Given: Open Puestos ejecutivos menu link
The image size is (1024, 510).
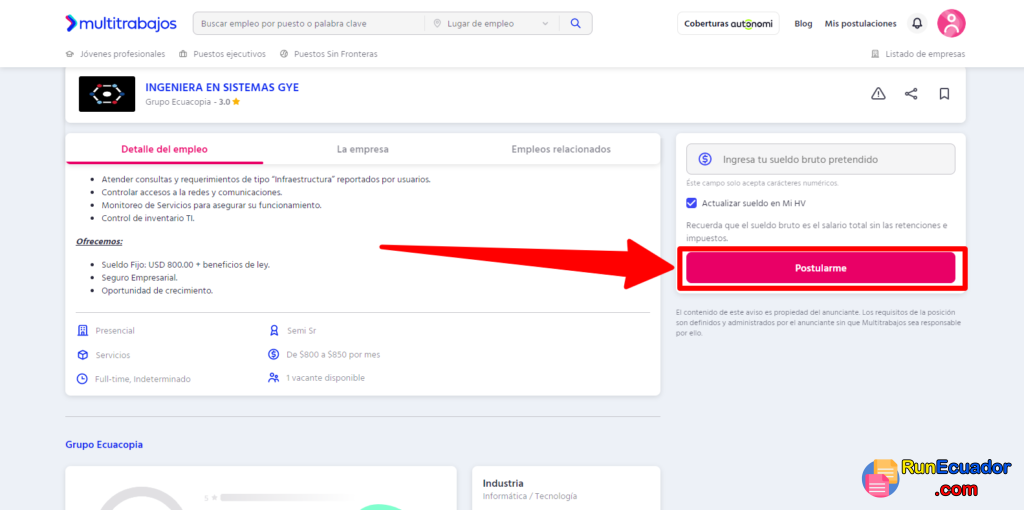Looking at the screenshot, I should click(229, 54).
